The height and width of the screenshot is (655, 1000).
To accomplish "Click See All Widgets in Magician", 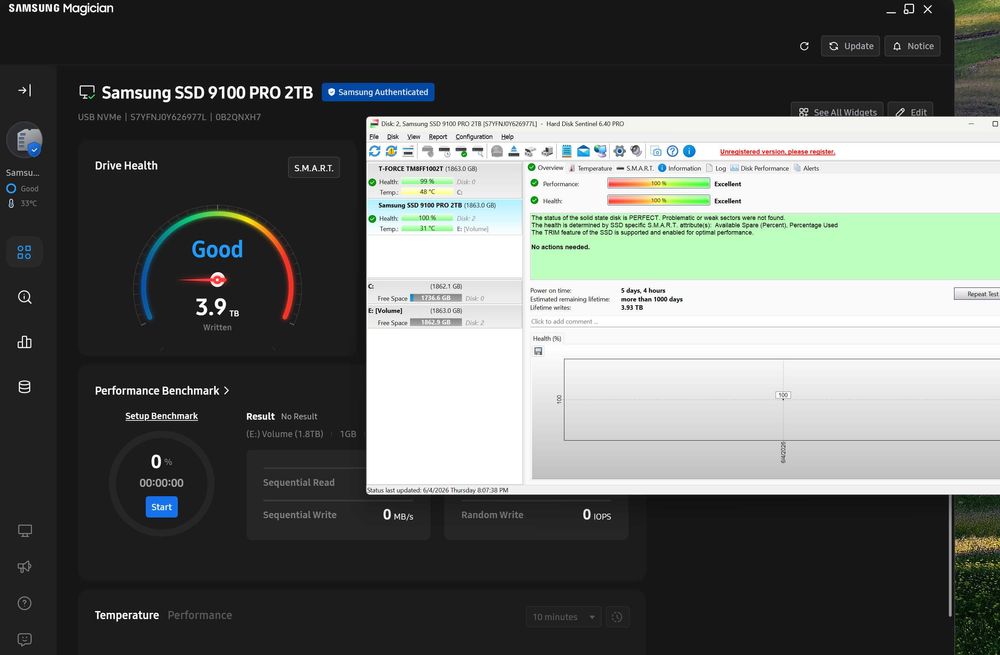I will pyautogui.click(x=837, y=112).
